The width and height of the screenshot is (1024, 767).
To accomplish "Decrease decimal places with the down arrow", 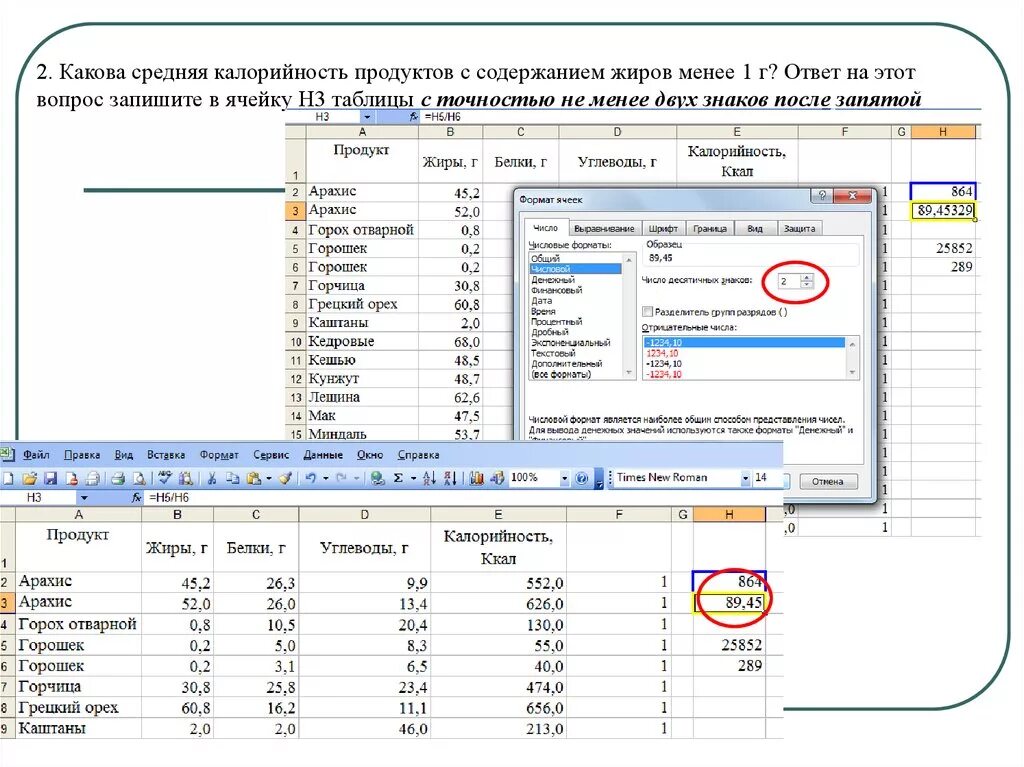I will tap(807, 285).
